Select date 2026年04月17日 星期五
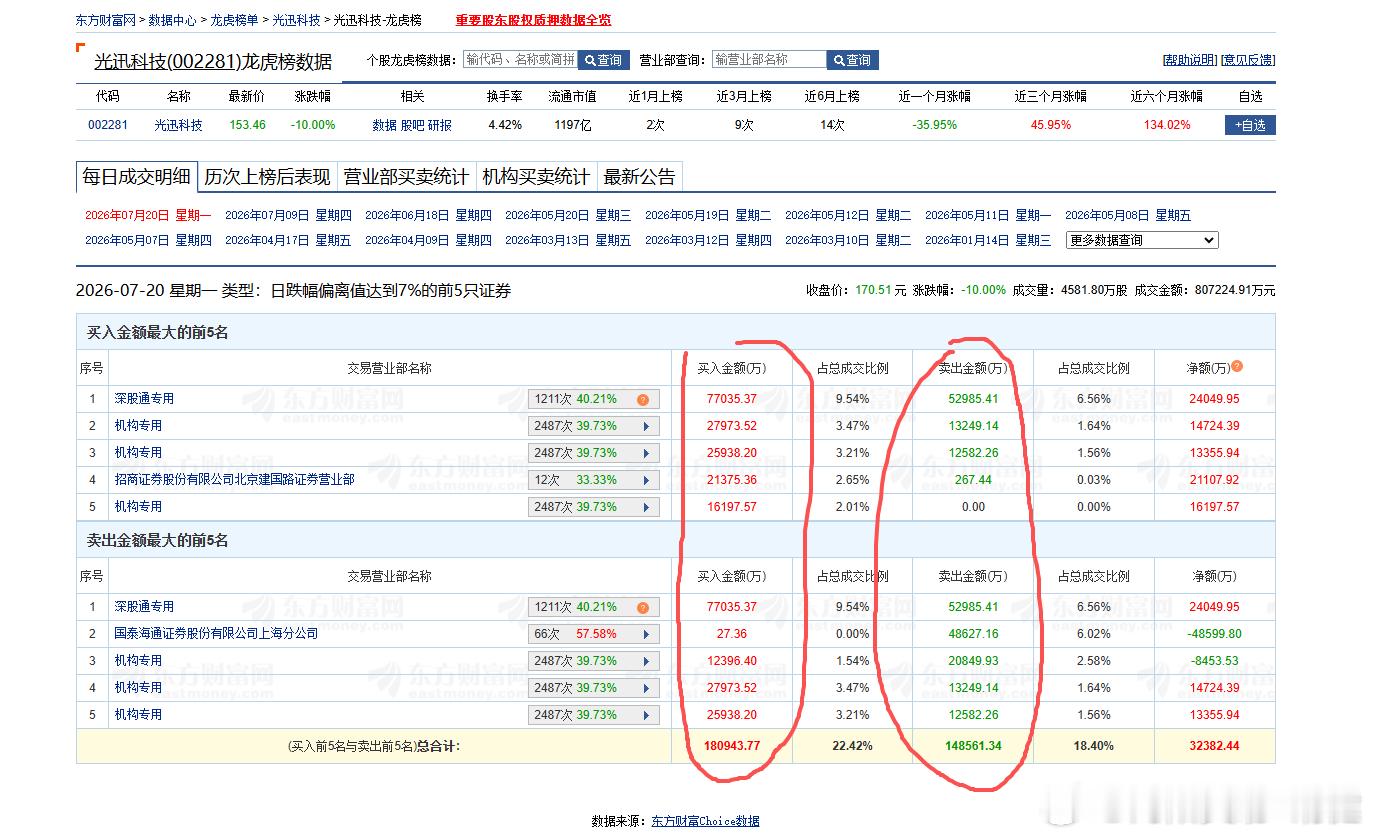The height and width of the screenshot is (840, 1374). coord(288,240)
